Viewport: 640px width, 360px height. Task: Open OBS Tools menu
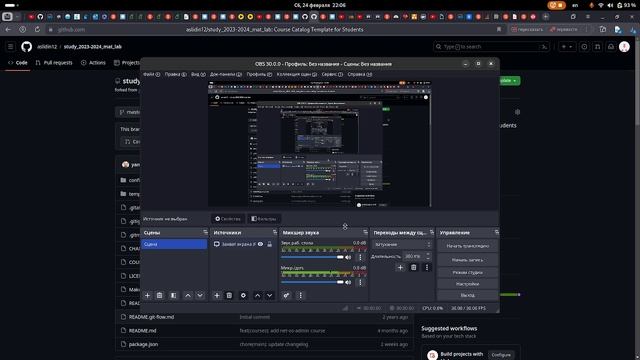(x=332, y=74)
